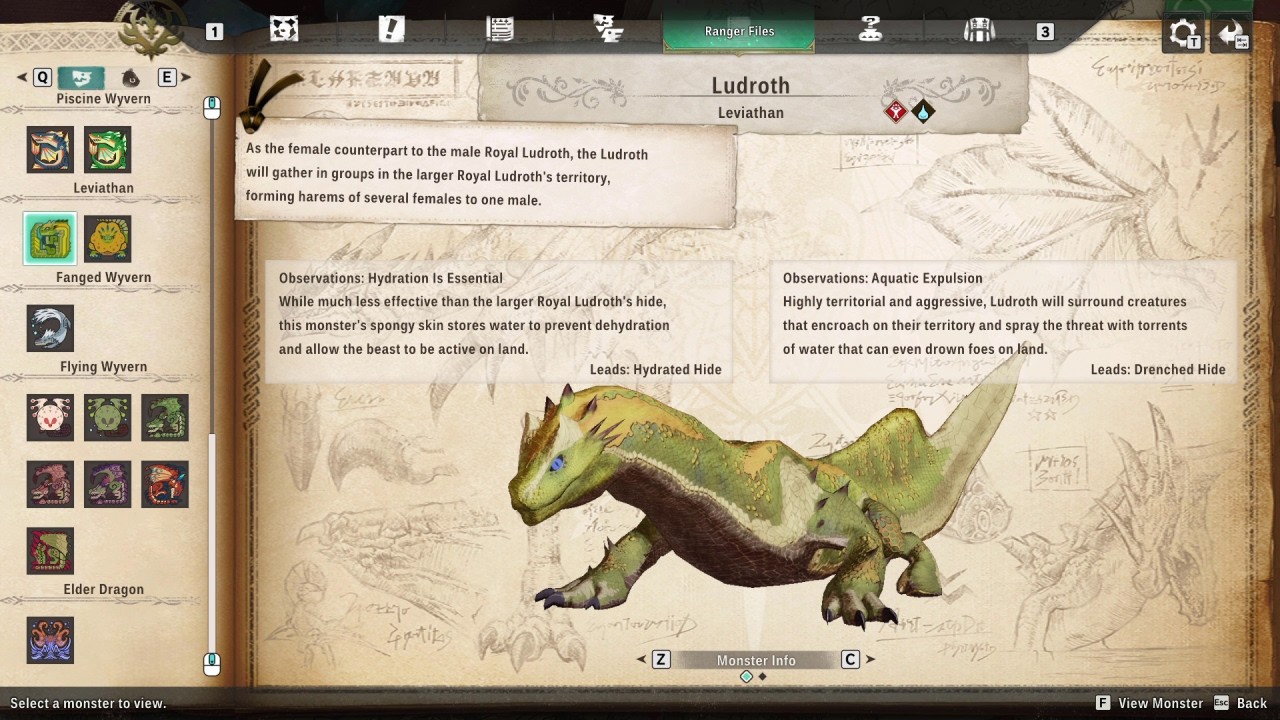The width and height of the screenshot is (1280, 720).
Task: Select the yellow Royal Ludroth icon
Action: click(107, 239)
